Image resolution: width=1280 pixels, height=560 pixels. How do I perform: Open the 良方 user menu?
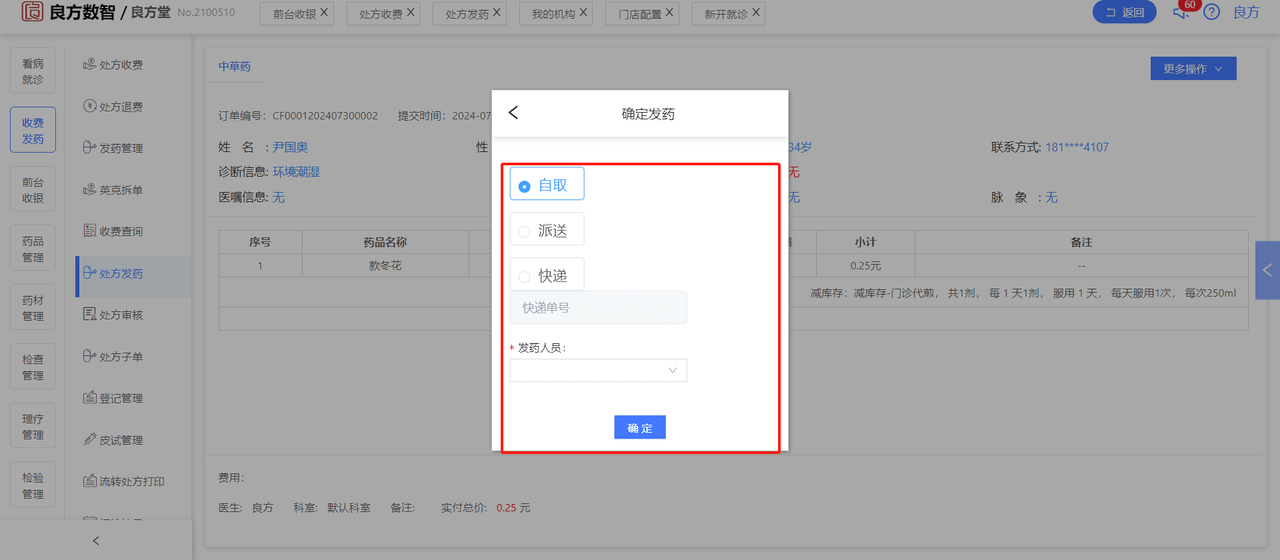(x=1246, y=12)
